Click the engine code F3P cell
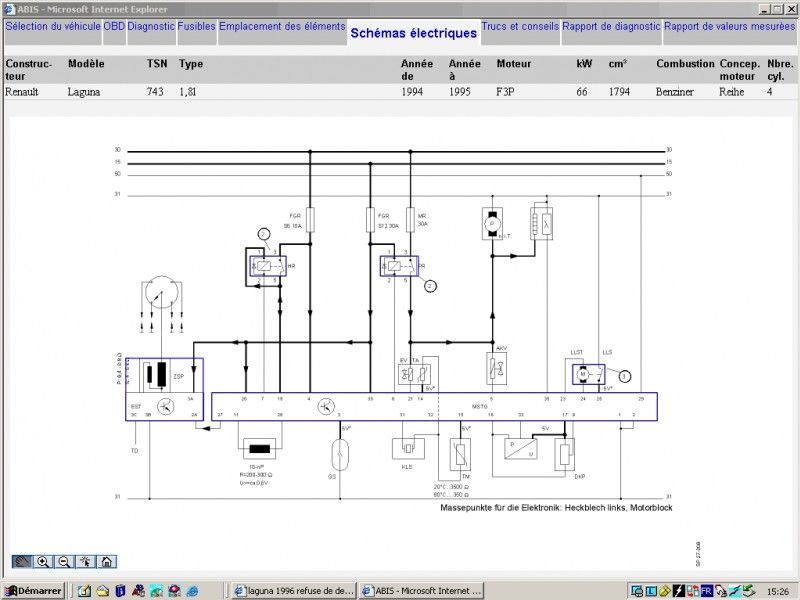 (x=505, y=92)
